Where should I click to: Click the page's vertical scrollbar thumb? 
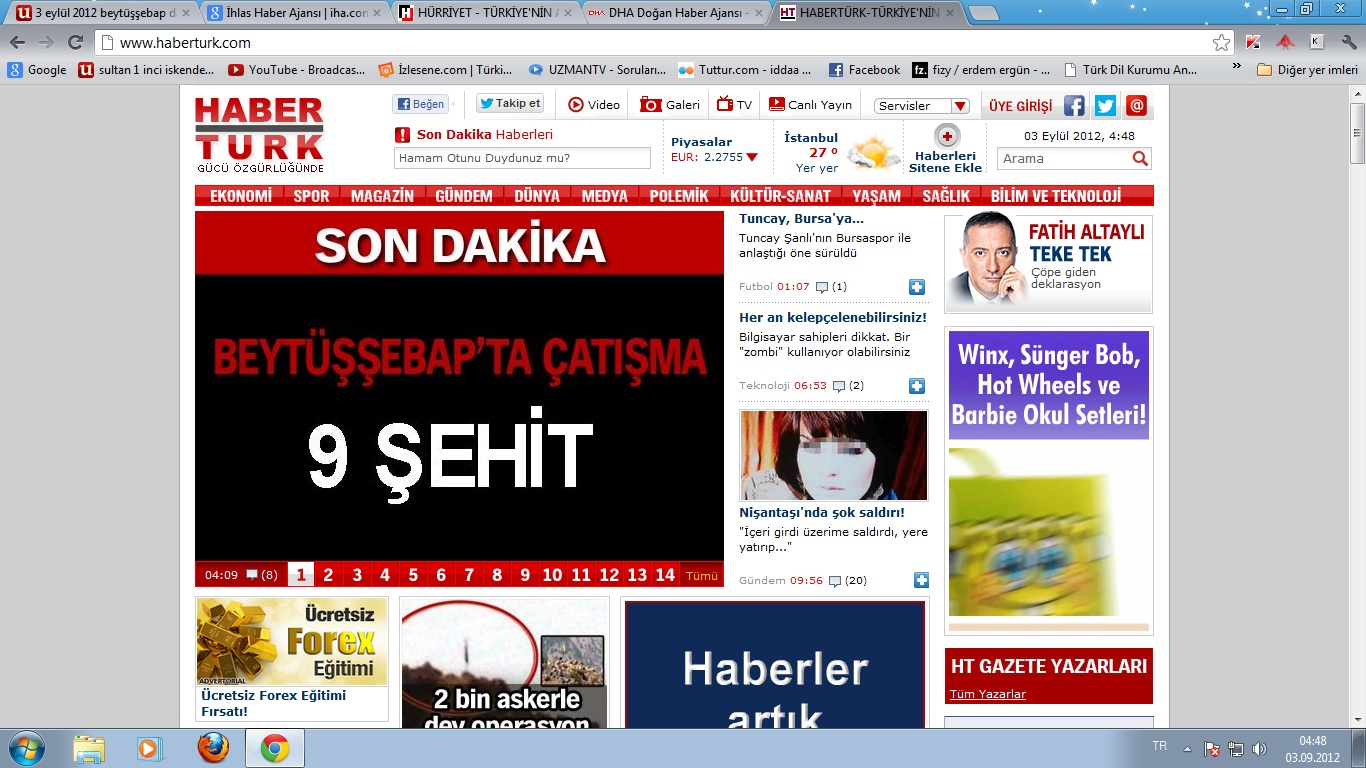tap(1357, 133)
